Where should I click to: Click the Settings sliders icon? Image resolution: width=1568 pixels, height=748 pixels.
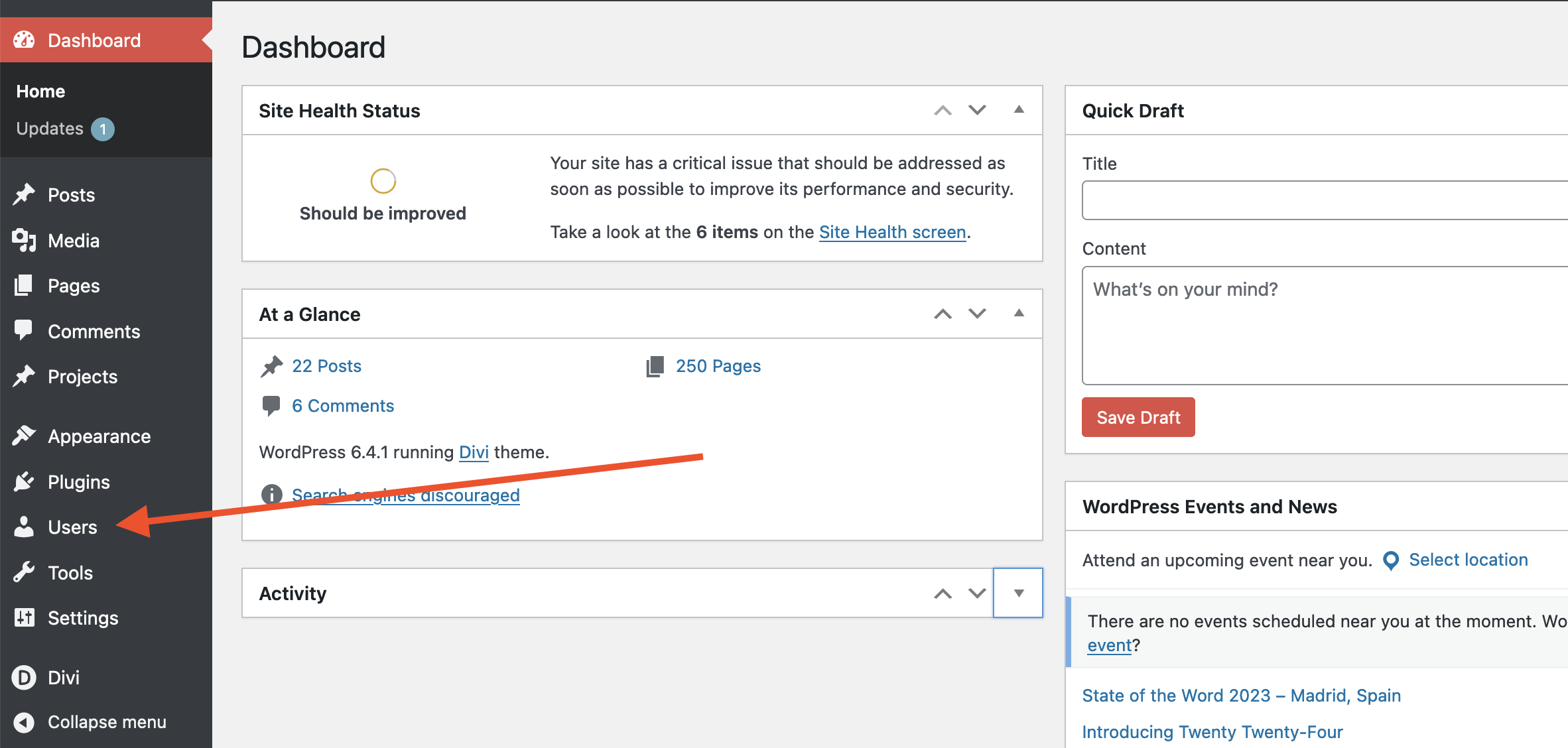(x=24, y=617)
